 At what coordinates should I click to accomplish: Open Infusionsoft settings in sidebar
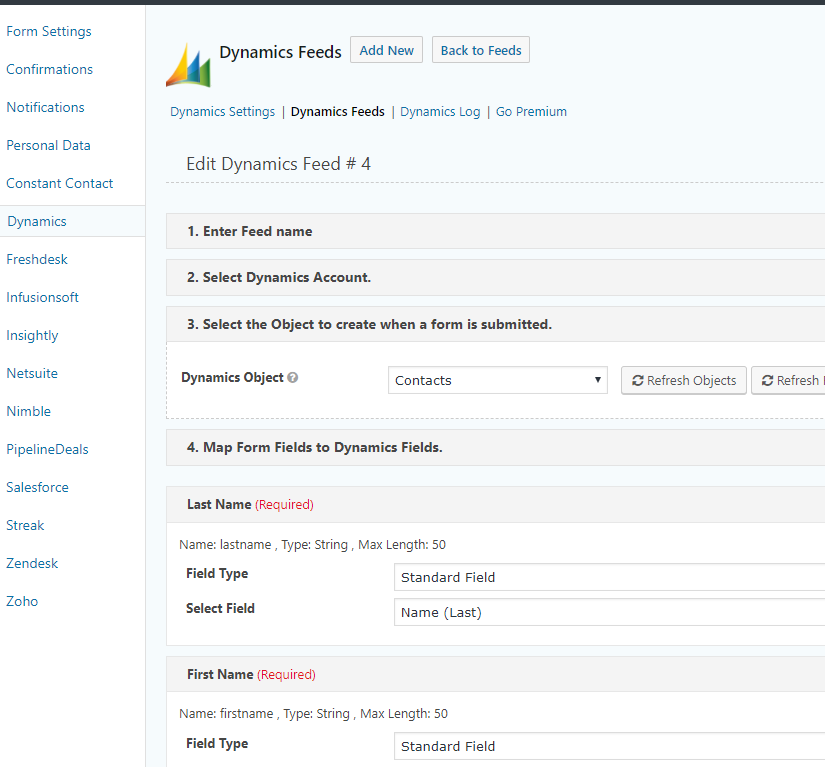42,297
